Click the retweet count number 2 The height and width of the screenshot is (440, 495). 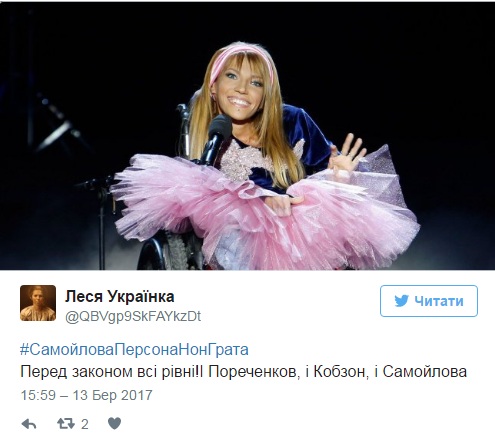tap(85, 424)
